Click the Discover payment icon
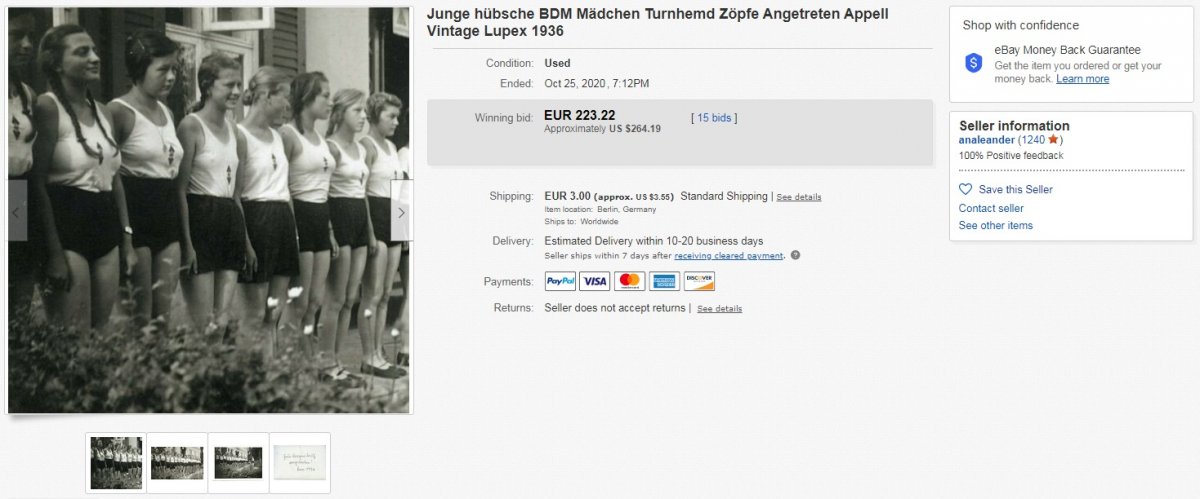 click(x=699, y=281)
